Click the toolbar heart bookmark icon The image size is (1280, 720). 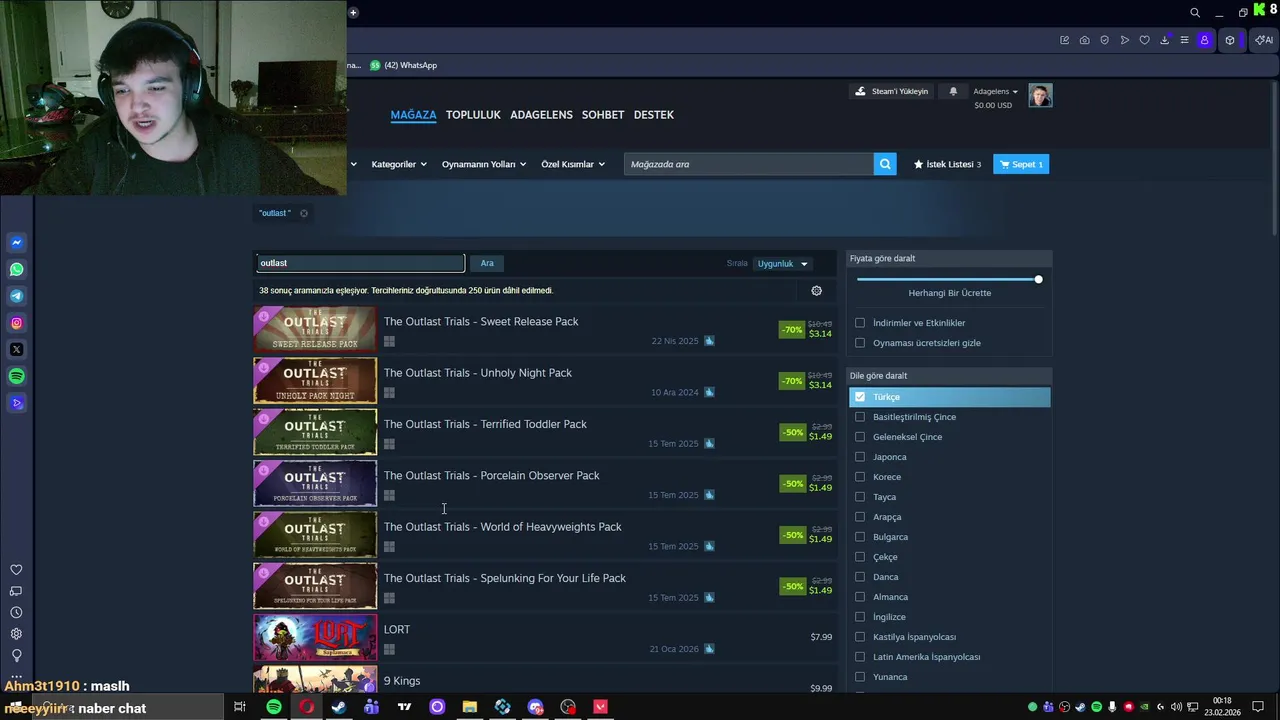point(1144,40)
